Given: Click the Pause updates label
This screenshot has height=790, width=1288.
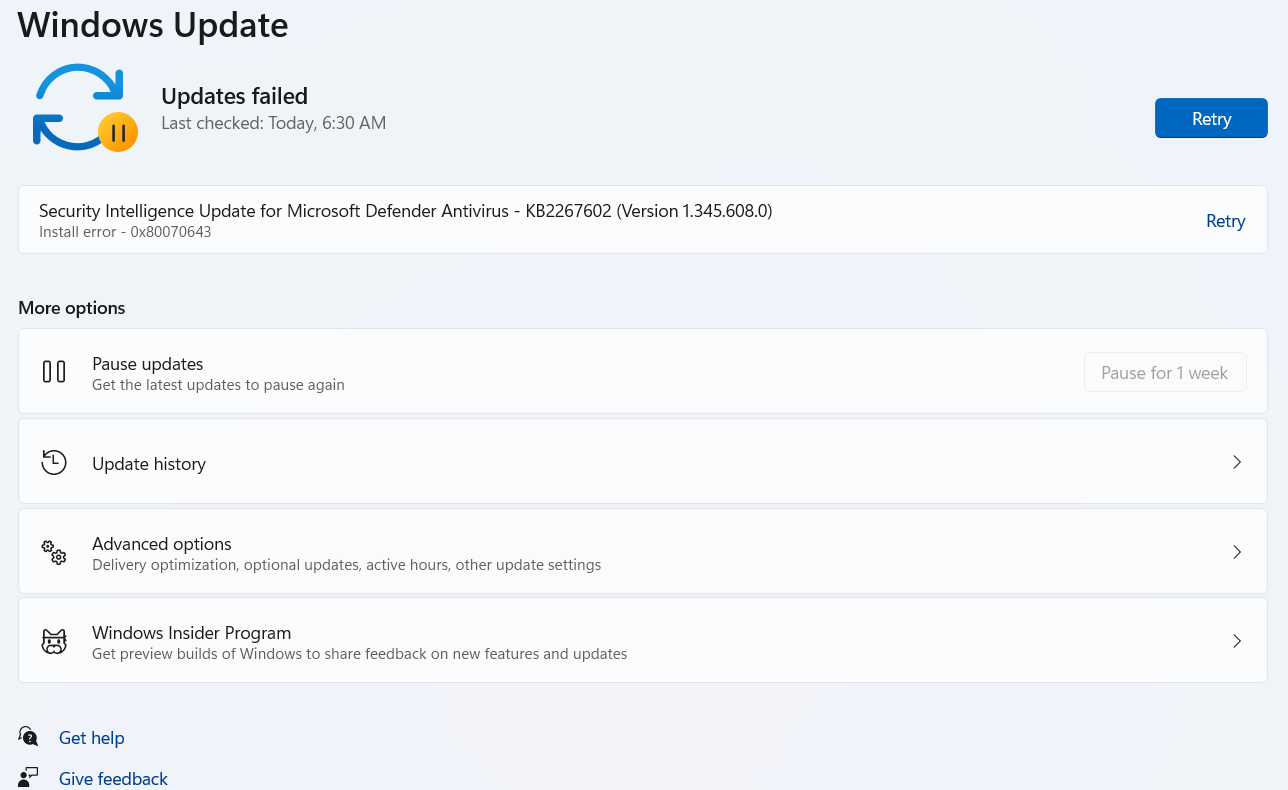Looking at the screenshot, I should [x=148, y=364].
